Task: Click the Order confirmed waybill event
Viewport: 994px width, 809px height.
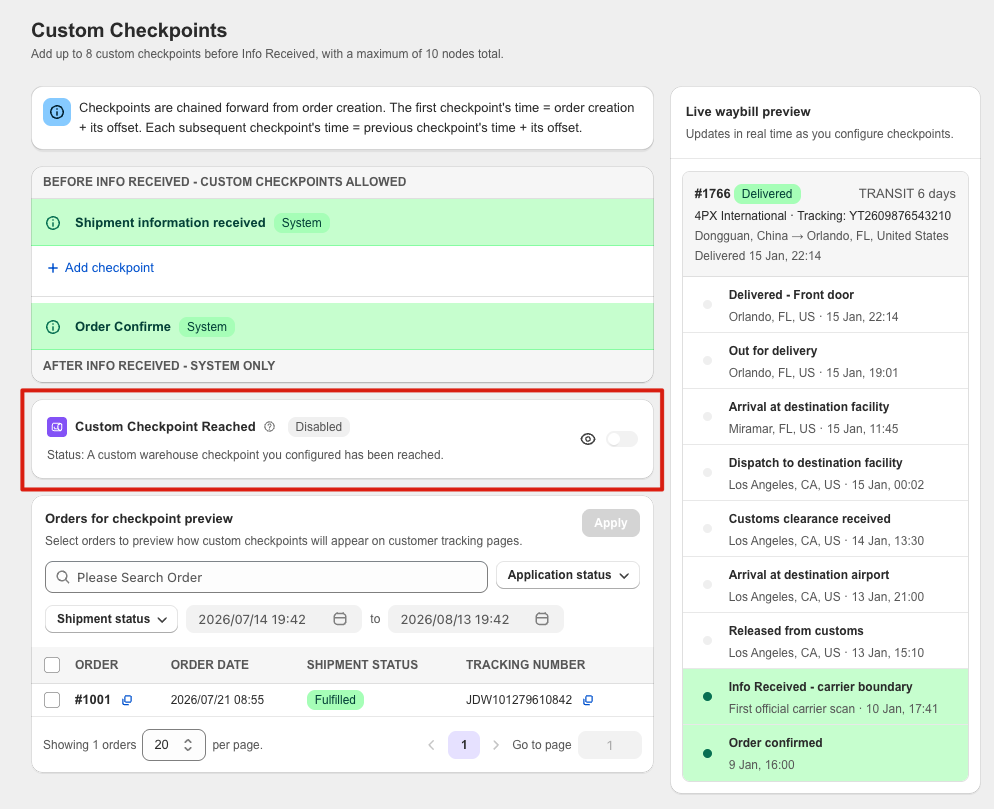Action: (x=825, y=753)
